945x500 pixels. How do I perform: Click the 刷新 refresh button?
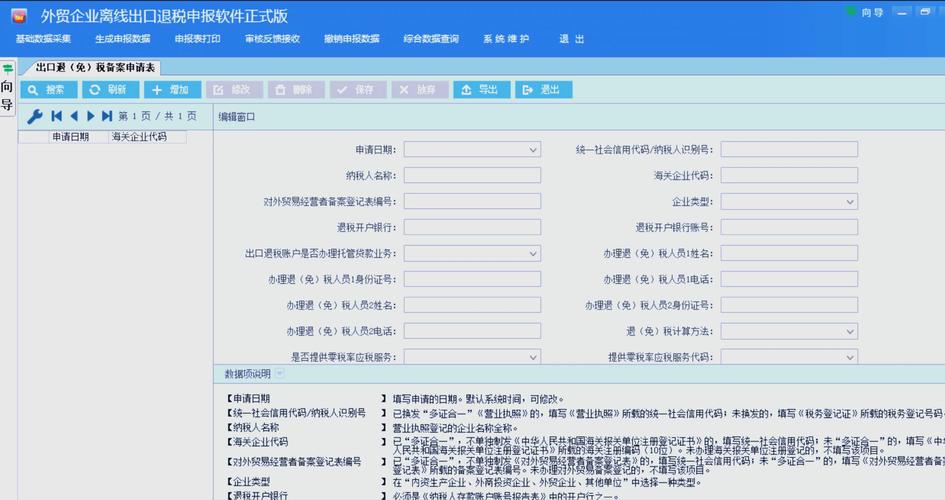point(111,90)
